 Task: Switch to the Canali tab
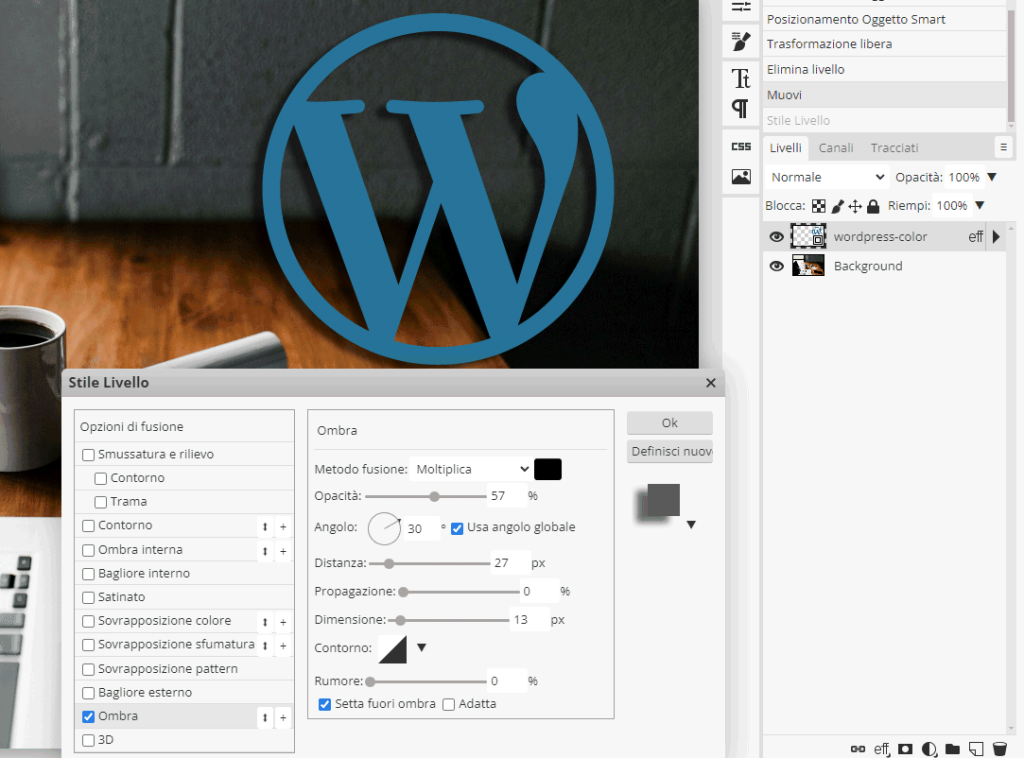tap(836, 148)
